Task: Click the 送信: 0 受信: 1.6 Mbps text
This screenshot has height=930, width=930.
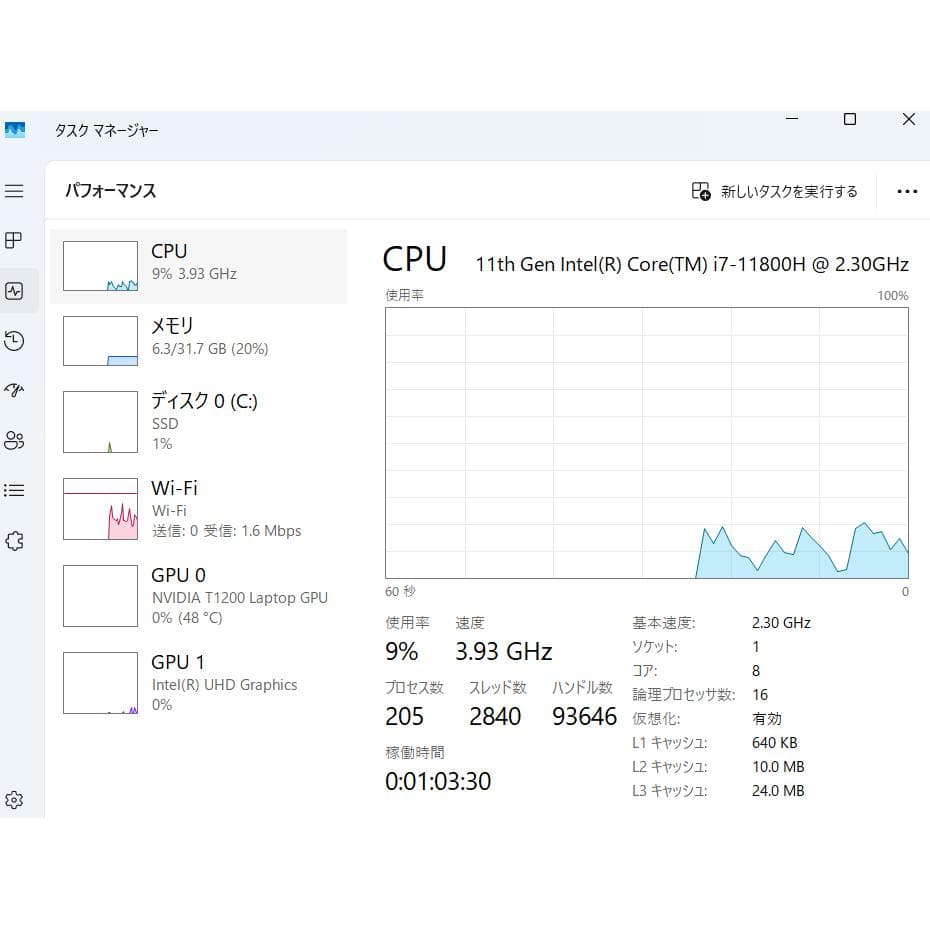Action: tap(227, 531)
